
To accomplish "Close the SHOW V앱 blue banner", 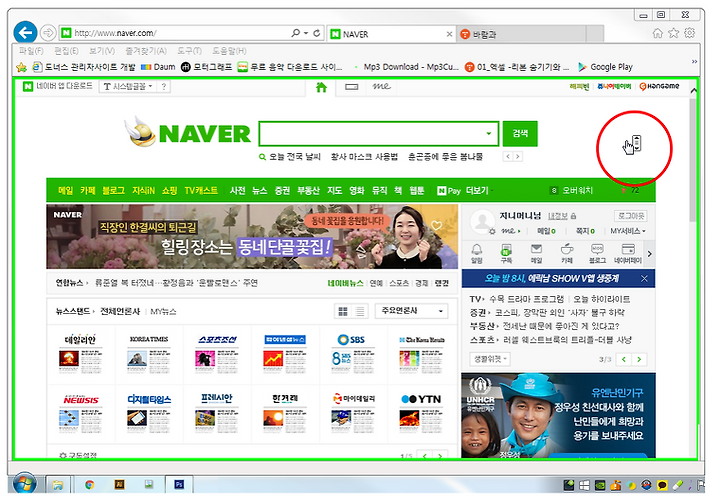I will (x=644, y=279).
